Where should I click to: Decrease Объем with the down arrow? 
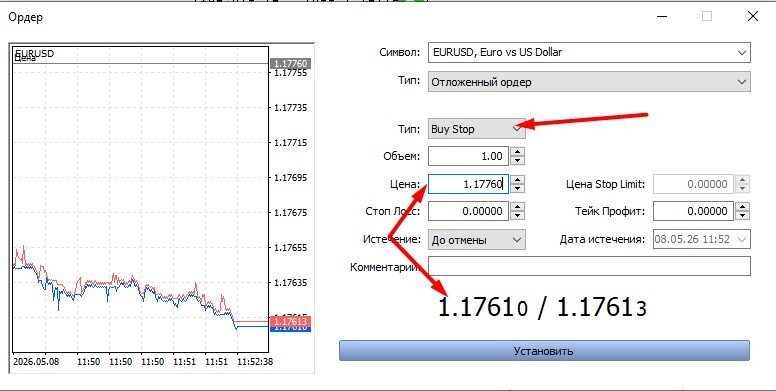pos(517,161)
